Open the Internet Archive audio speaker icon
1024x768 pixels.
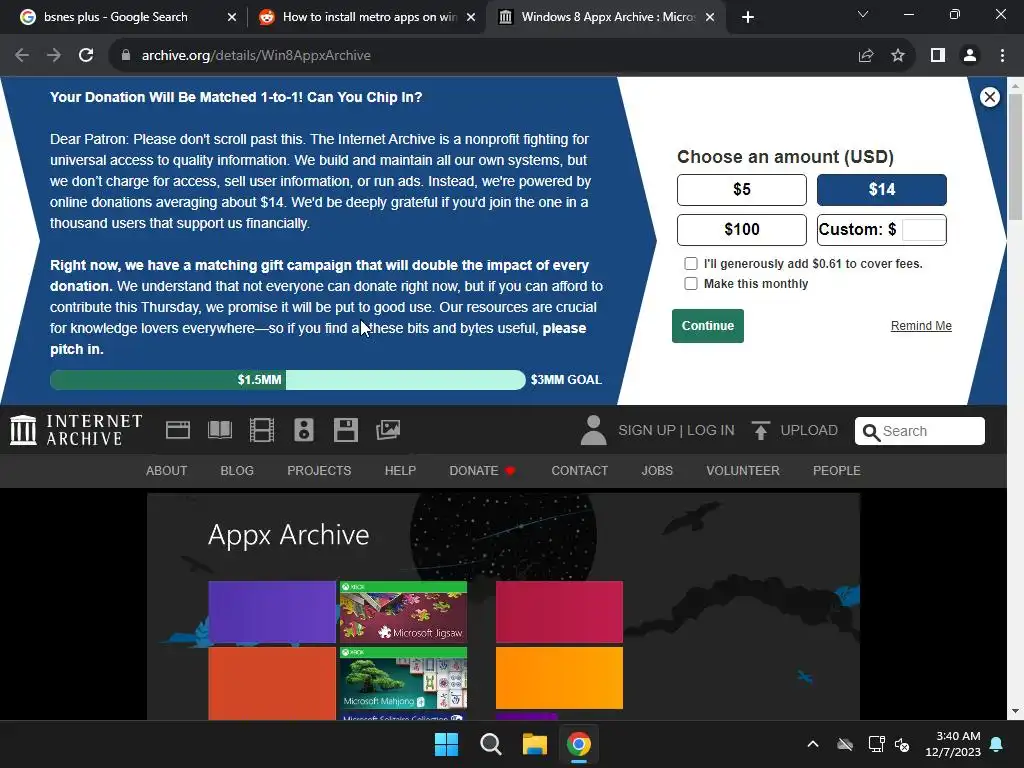[304, 430]
